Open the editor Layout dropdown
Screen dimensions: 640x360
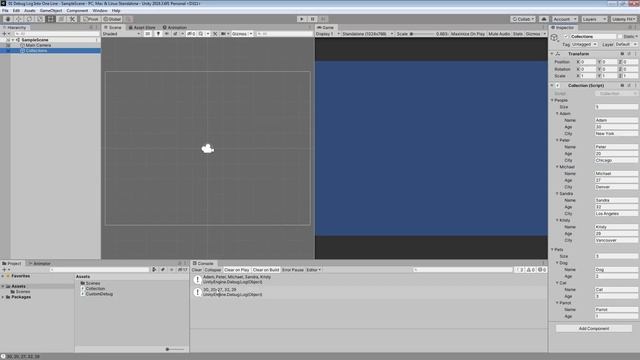click(x=623, y=19)
